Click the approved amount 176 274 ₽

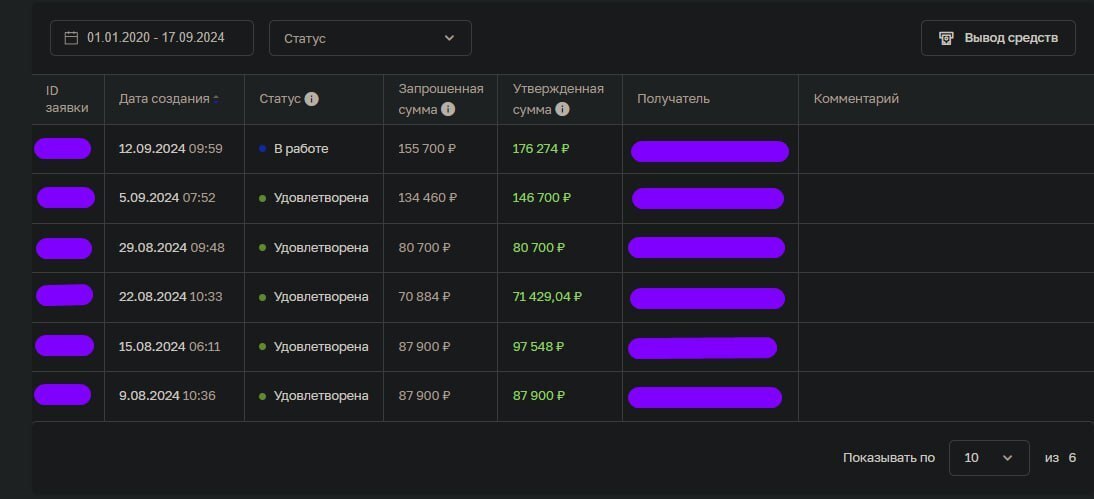[x=541, y=149]
